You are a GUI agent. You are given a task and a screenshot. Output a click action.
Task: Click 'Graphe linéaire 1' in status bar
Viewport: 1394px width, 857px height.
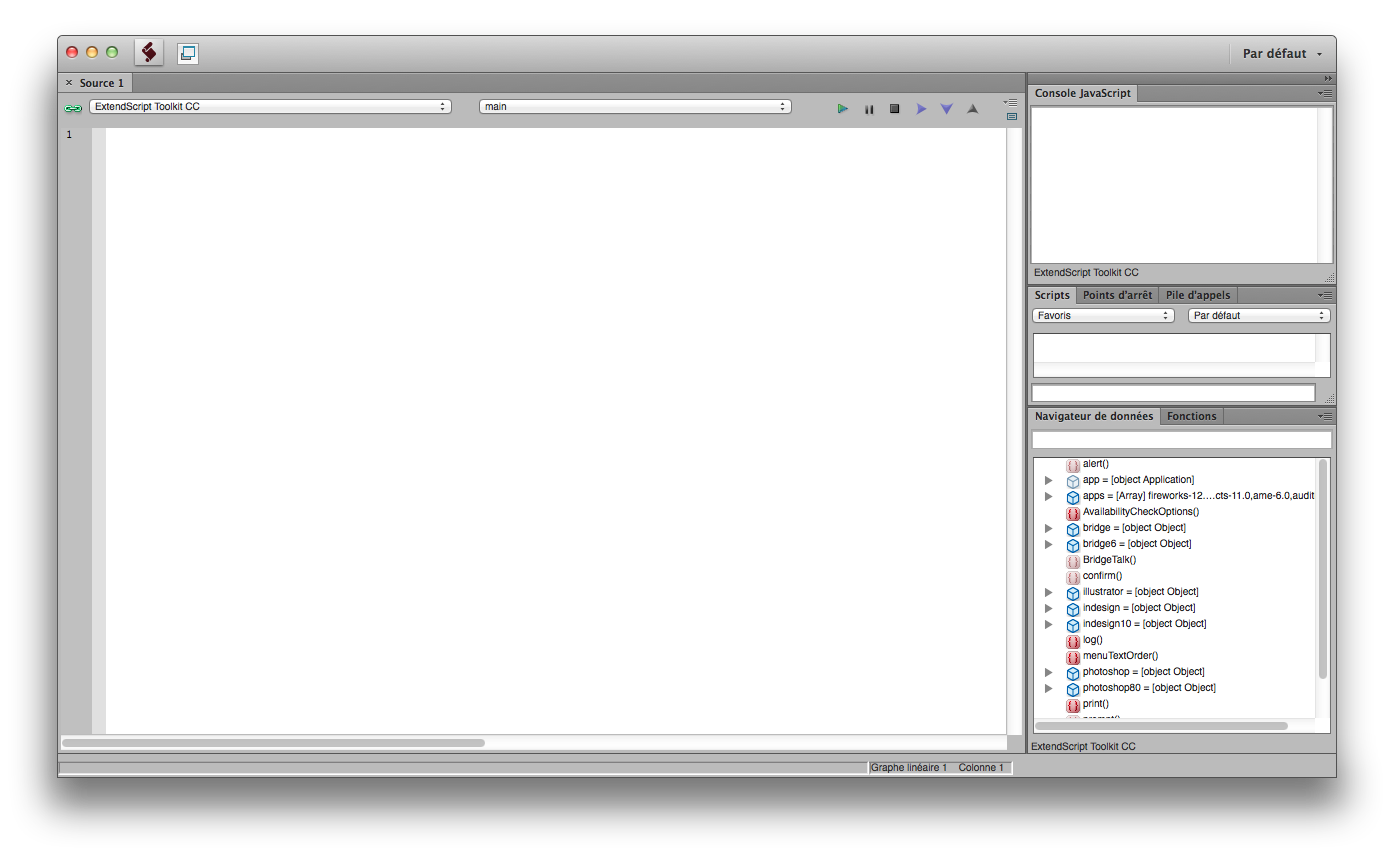(x=909, y=768)
